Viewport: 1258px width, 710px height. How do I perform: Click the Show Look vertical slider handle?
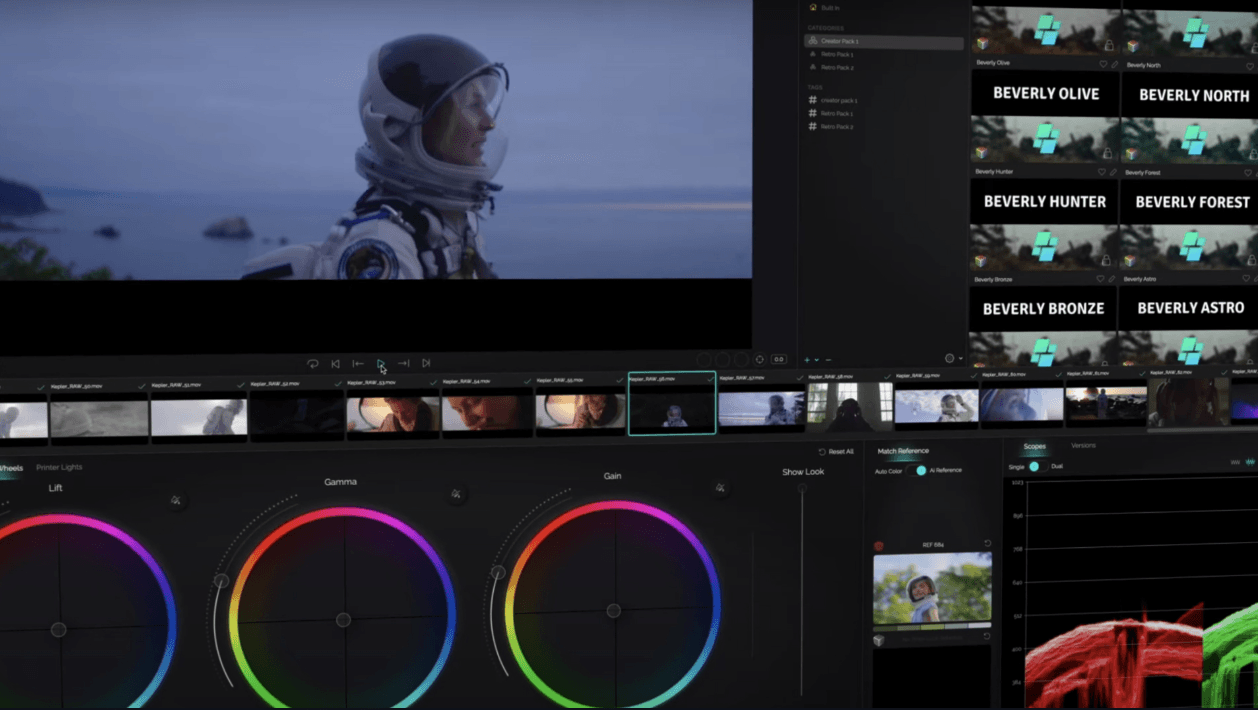(802, 489)
